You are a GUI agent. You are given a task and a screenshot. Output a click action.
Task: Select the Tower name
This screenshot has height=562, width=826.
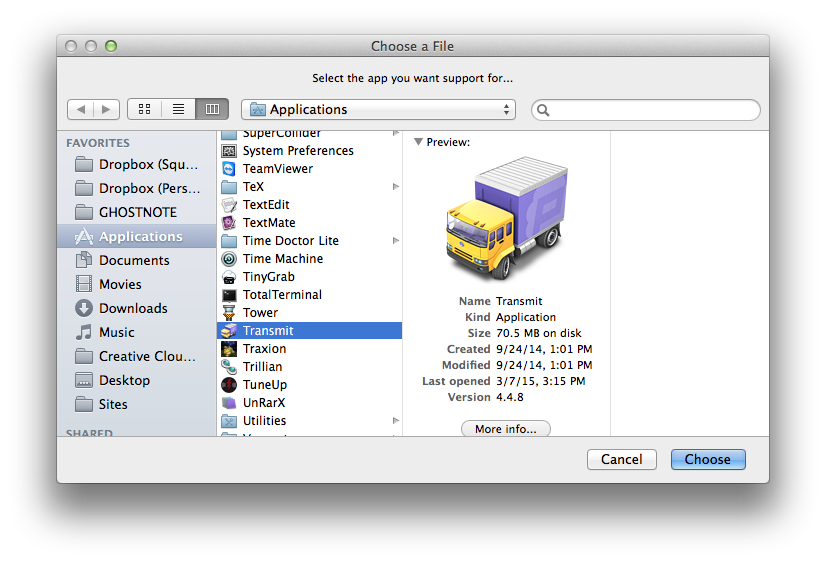tap(260, 313)
